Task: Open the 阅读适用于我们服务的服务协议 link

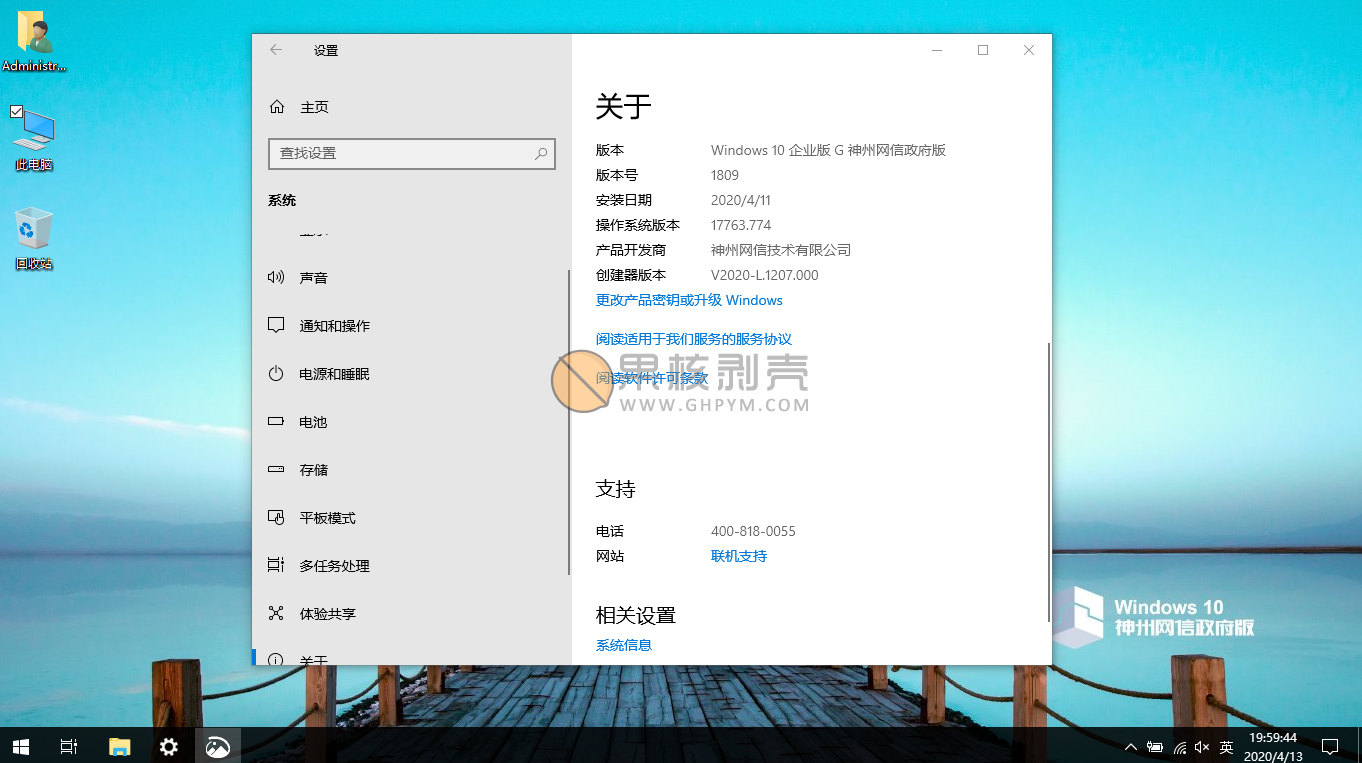Action: tap(693, 339)
